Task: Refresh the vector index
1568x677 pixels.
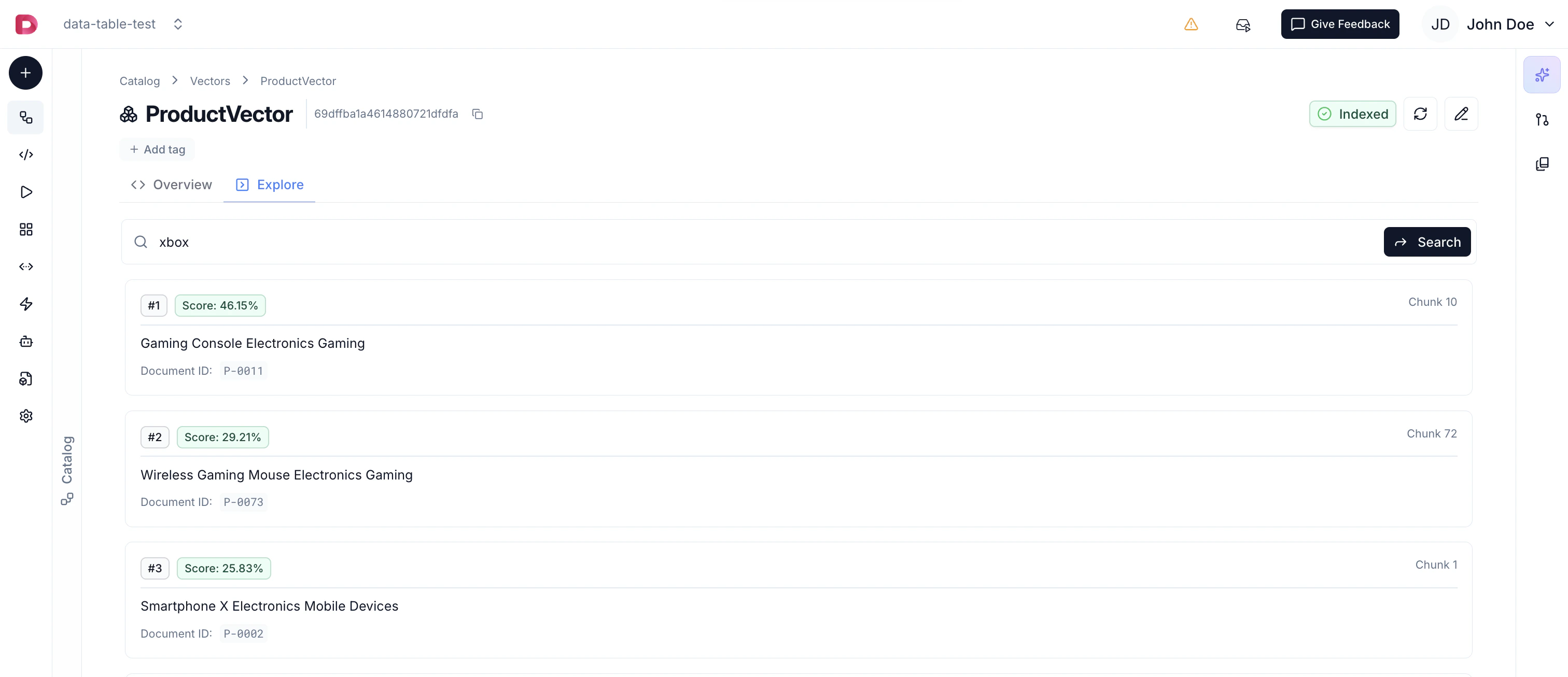Action: (1420, 114)
